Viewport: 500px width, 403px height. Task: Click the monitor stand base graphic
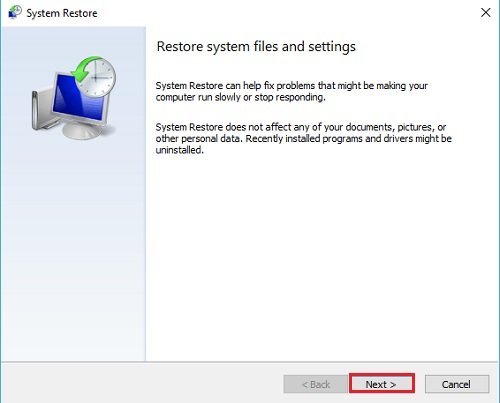point(82,130)
